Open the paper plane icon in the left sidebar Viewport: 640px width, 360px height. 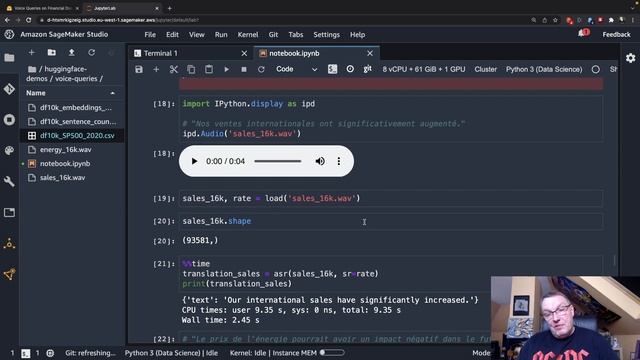point(9,274)
